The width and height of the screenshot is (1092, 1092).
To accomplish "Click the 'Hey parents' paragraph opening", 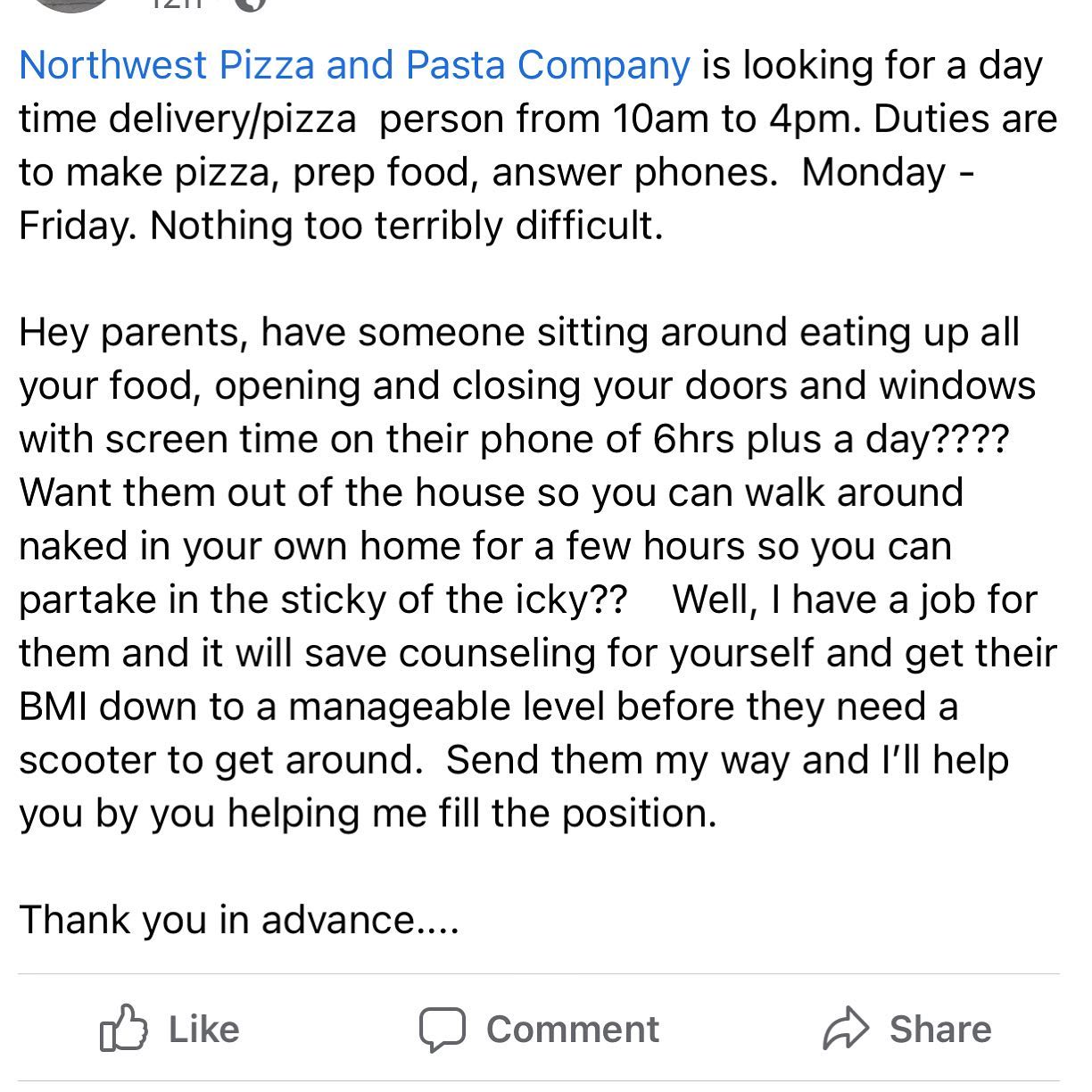I will pos(134,332).
